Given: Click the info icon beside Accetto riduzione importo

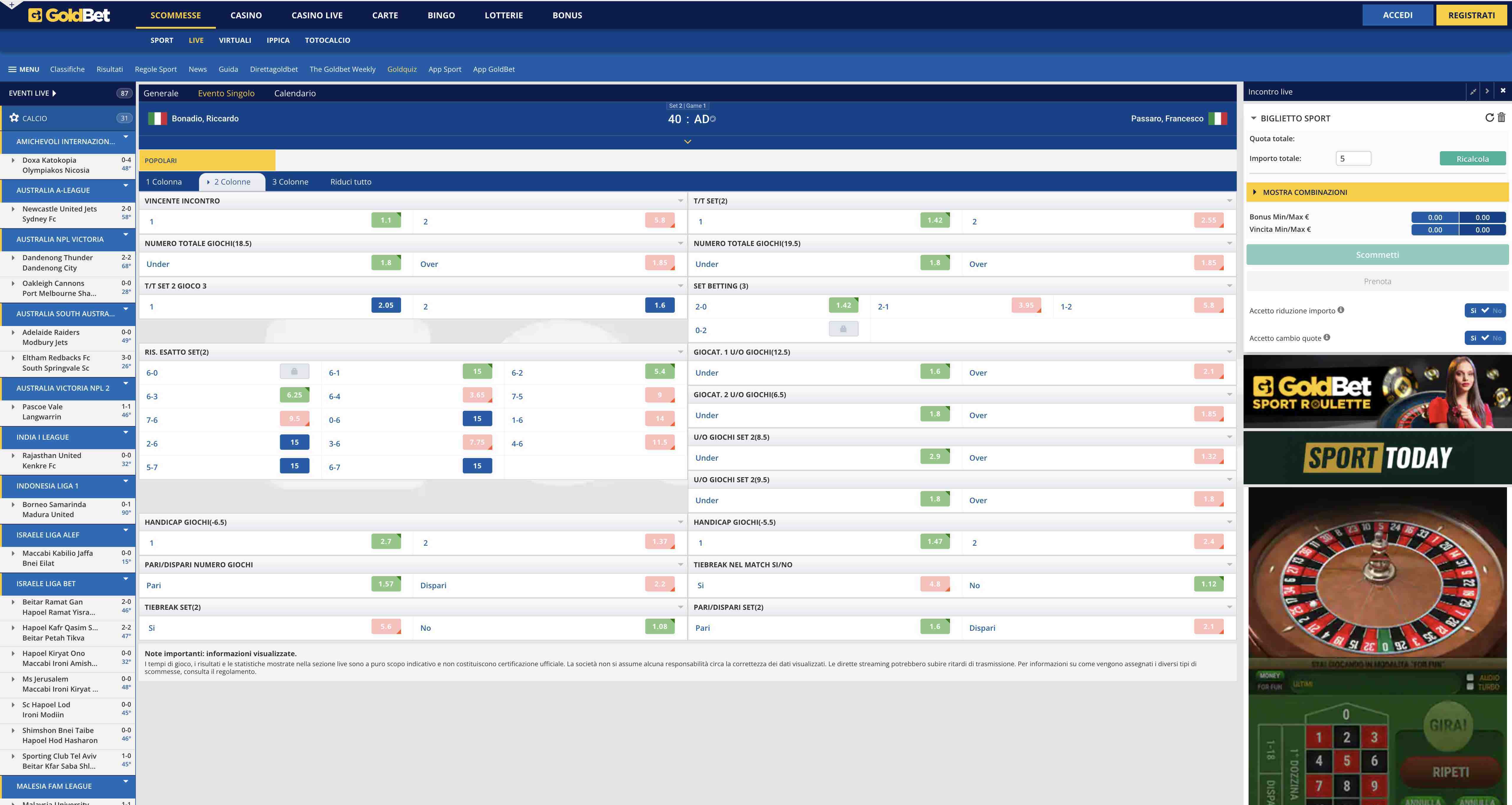Looking at the screenshot, I should click(1341, 310).
